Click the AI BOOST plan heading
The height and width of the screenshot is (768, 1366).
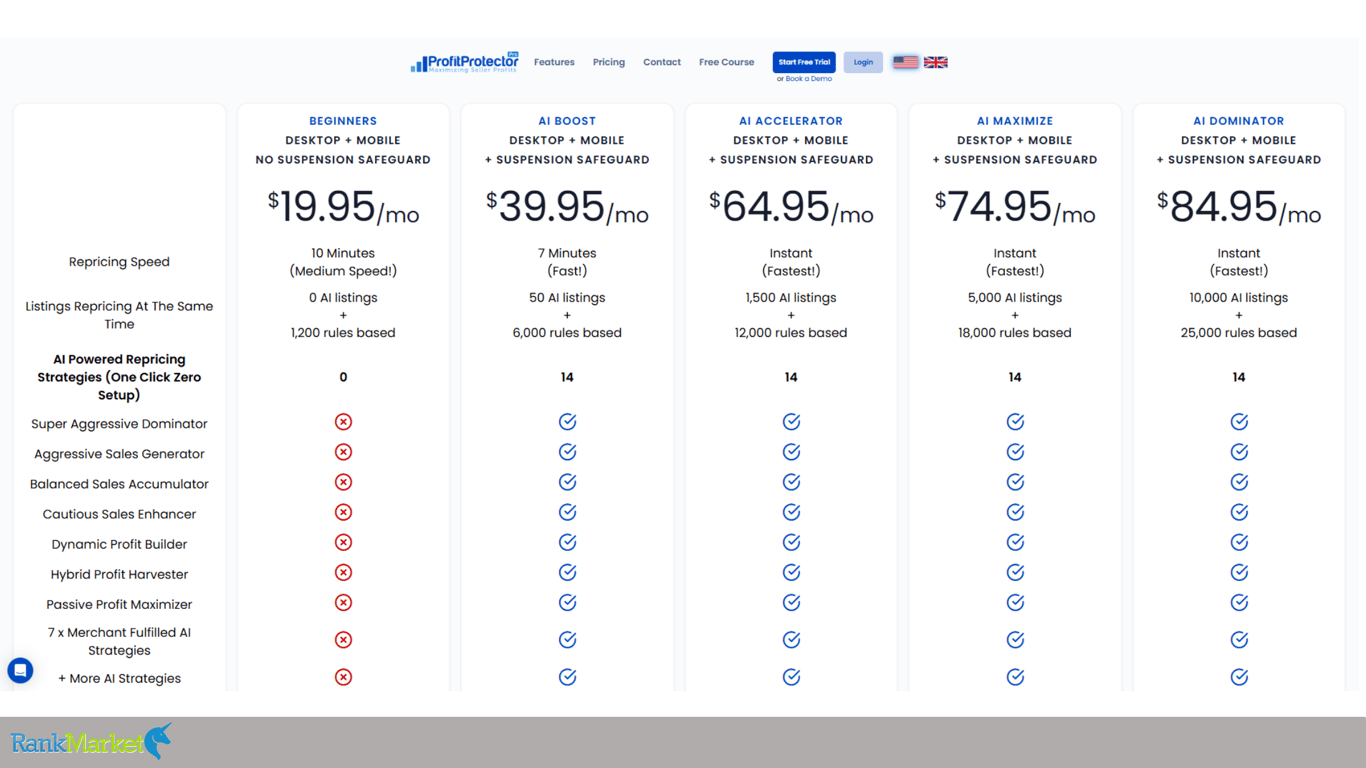click(567, 121)
